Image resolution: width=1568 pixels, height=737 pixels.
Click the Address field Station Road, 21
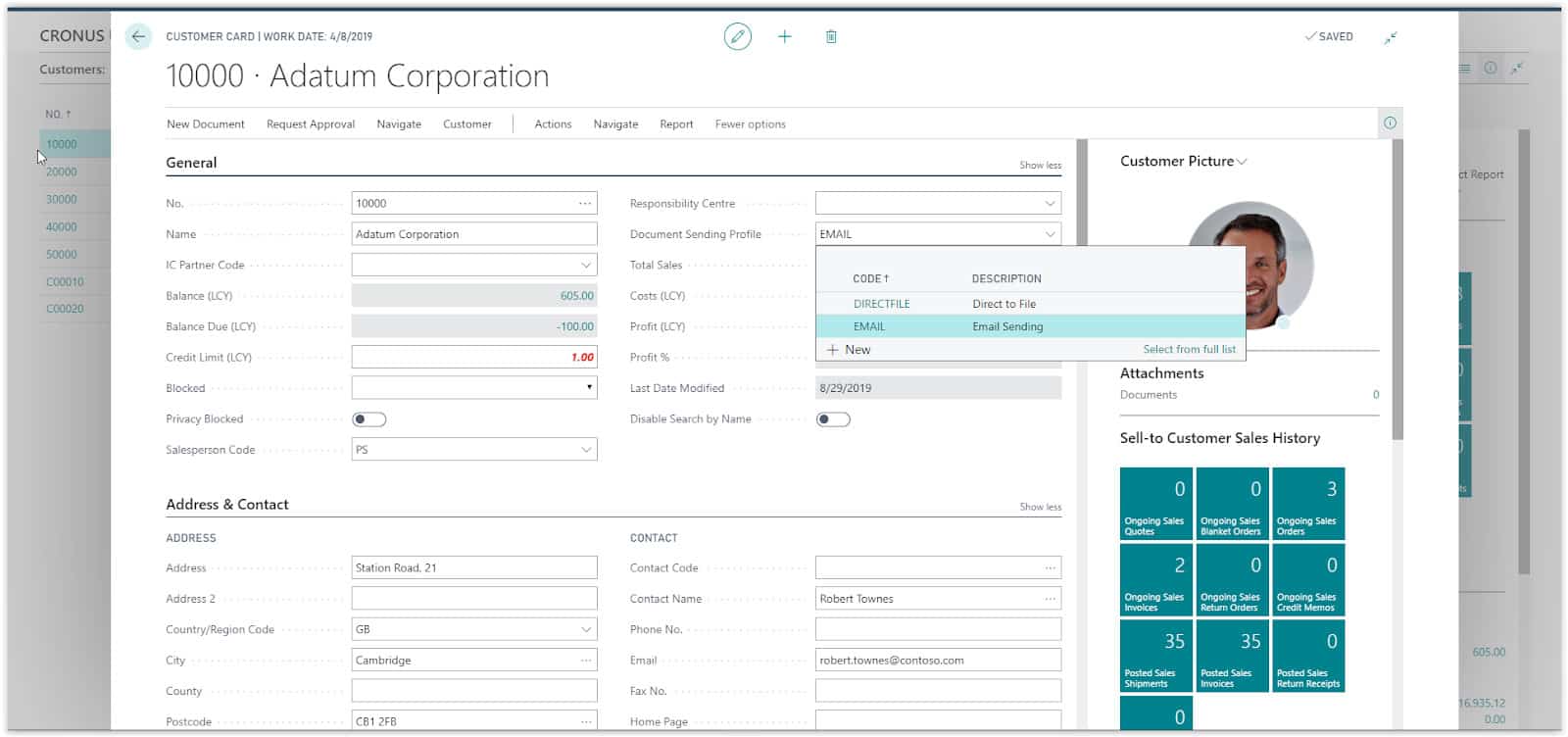(474, 568)
